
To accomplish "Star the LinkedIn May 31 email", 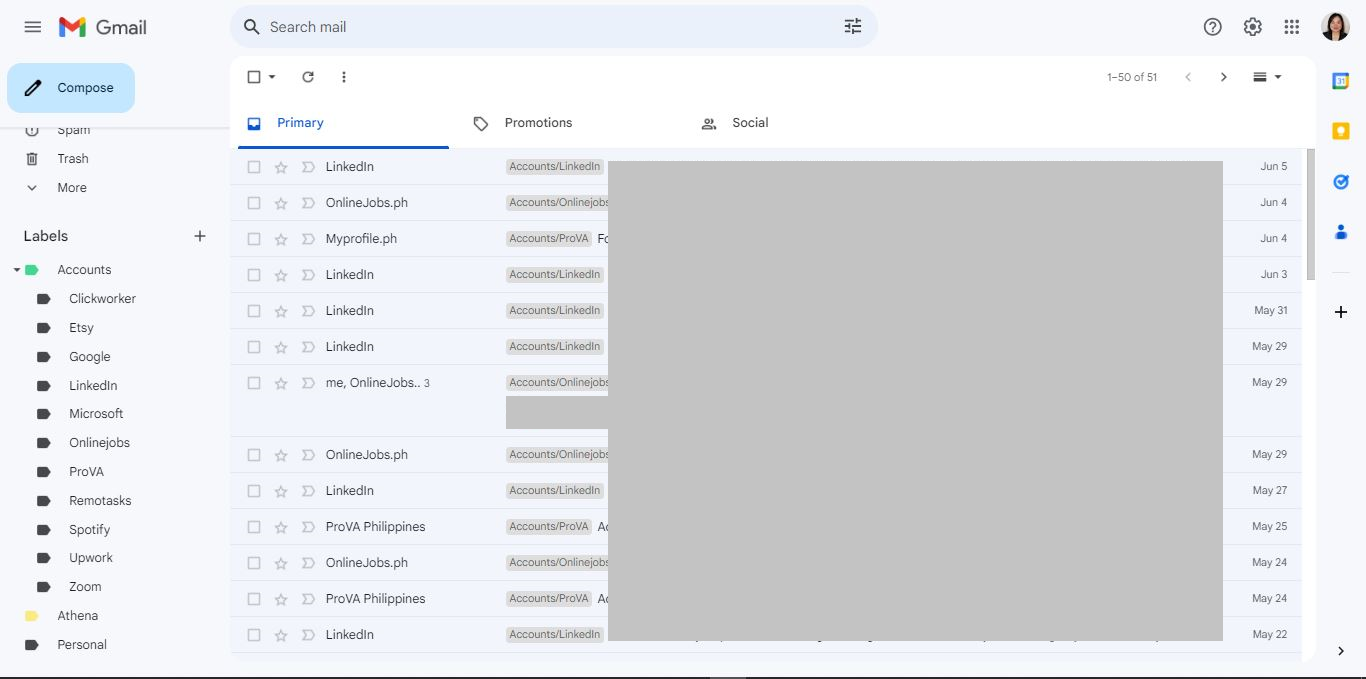I will tap(281, 311).
